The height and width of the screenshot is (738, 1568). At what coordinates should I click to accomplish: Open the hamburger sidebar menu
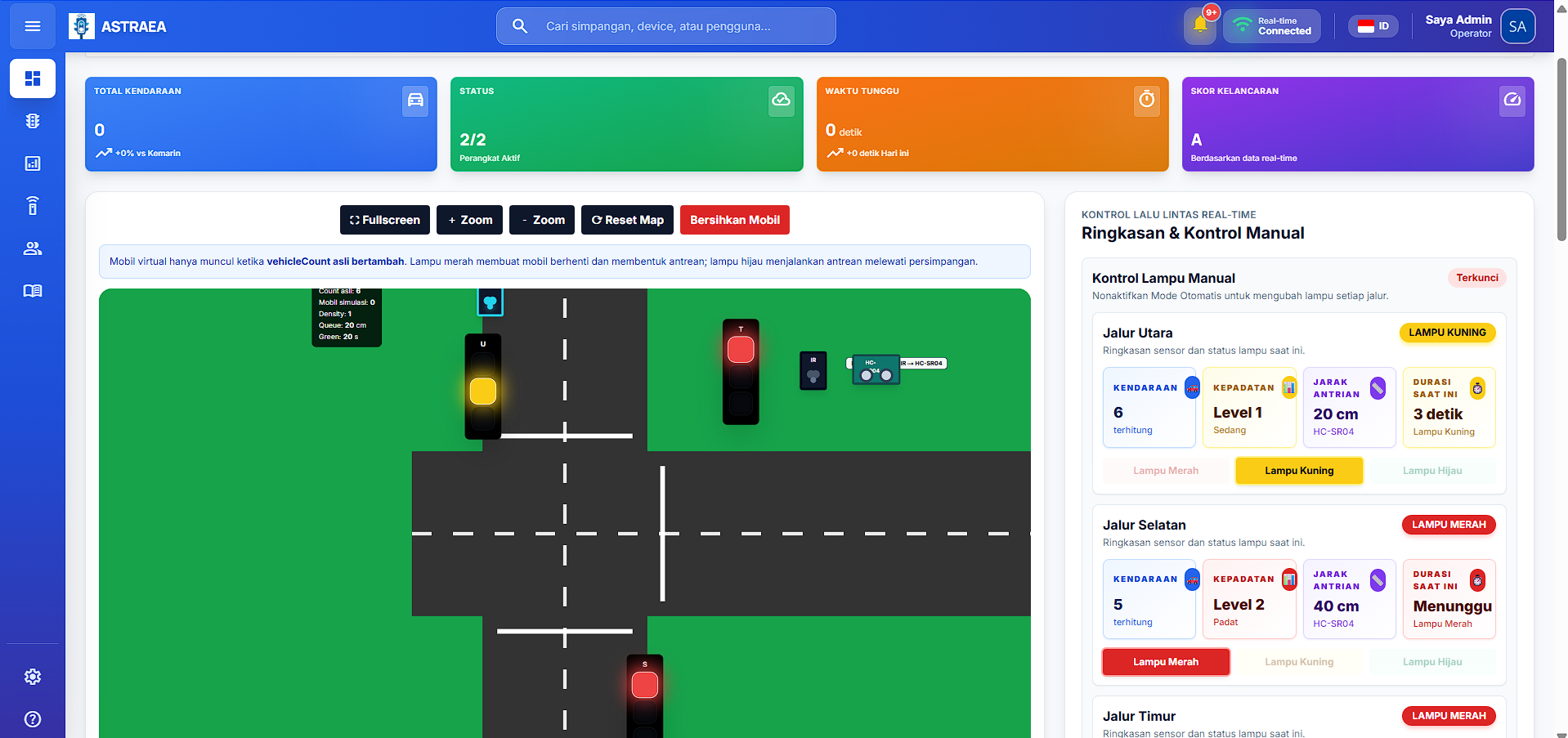[x=33, y=26]
